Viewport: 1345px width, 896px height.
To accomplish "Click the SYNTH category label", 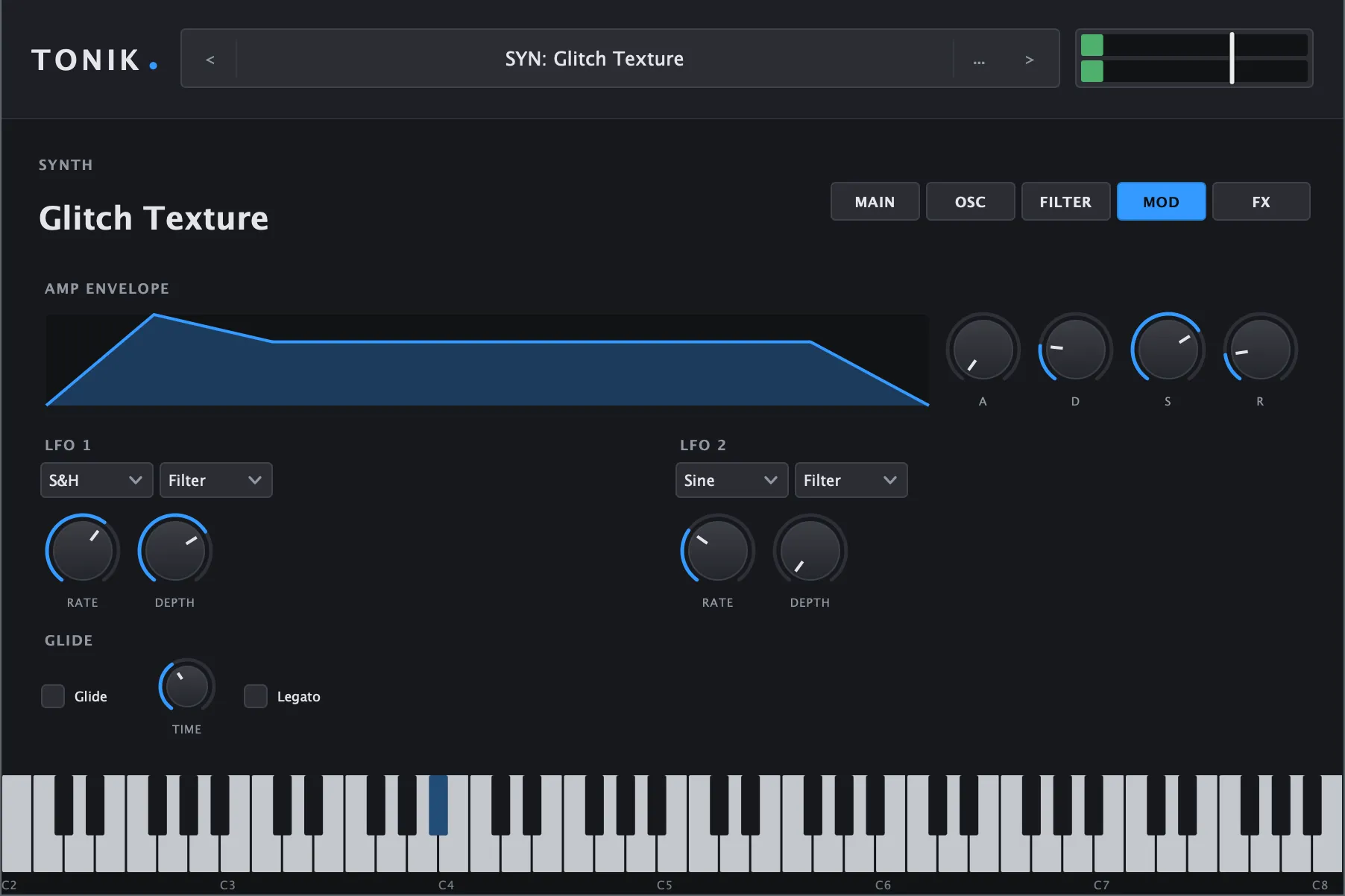I will click(66, 165).
